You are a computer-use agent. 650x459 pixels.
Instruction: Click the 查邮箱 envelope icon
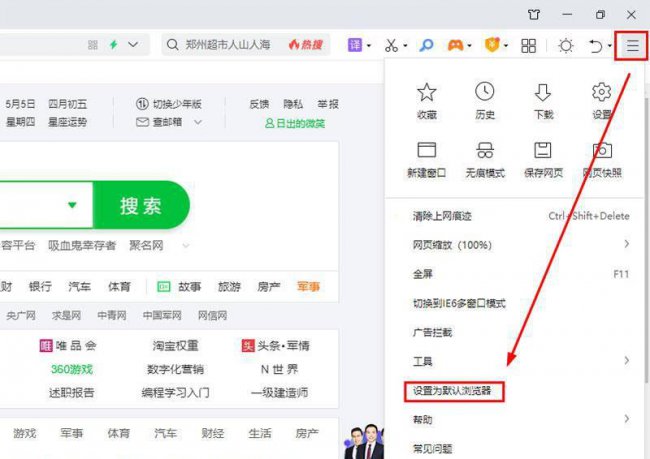pos(142,122)
